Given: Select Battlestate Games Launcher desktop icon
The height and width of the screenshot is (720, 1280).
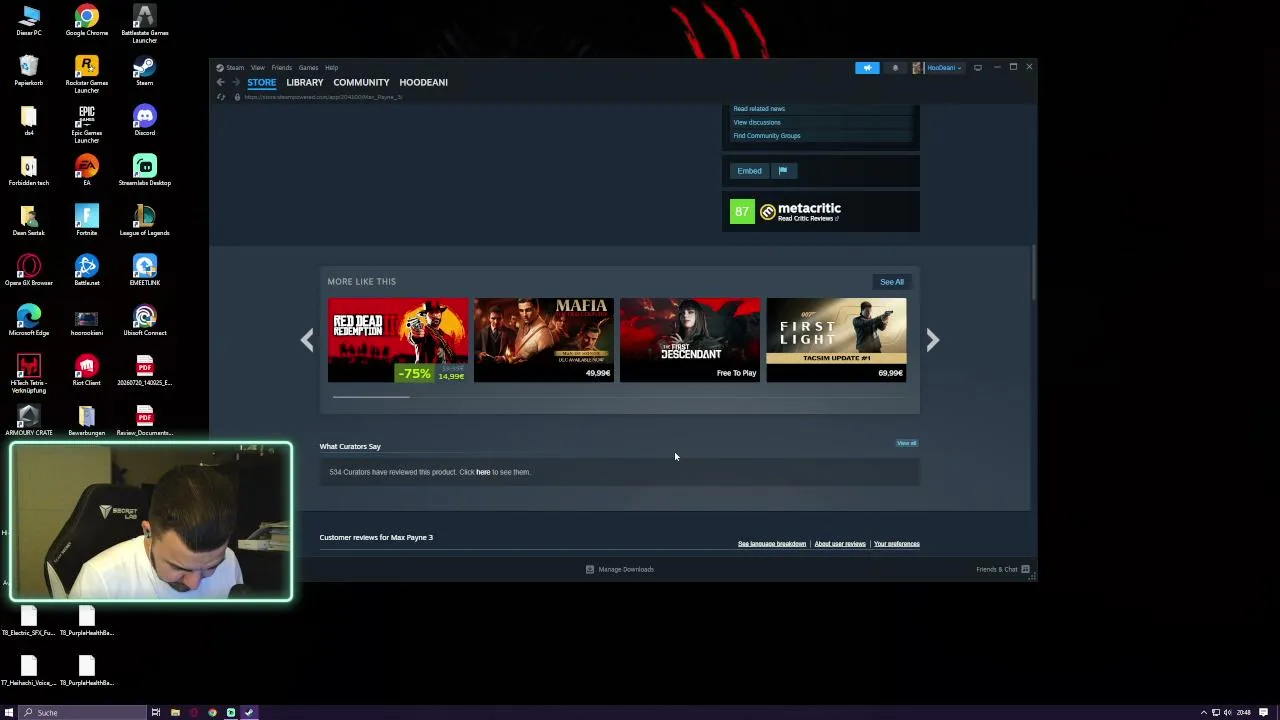Looking at the screenshot, I should pos(145,25).
